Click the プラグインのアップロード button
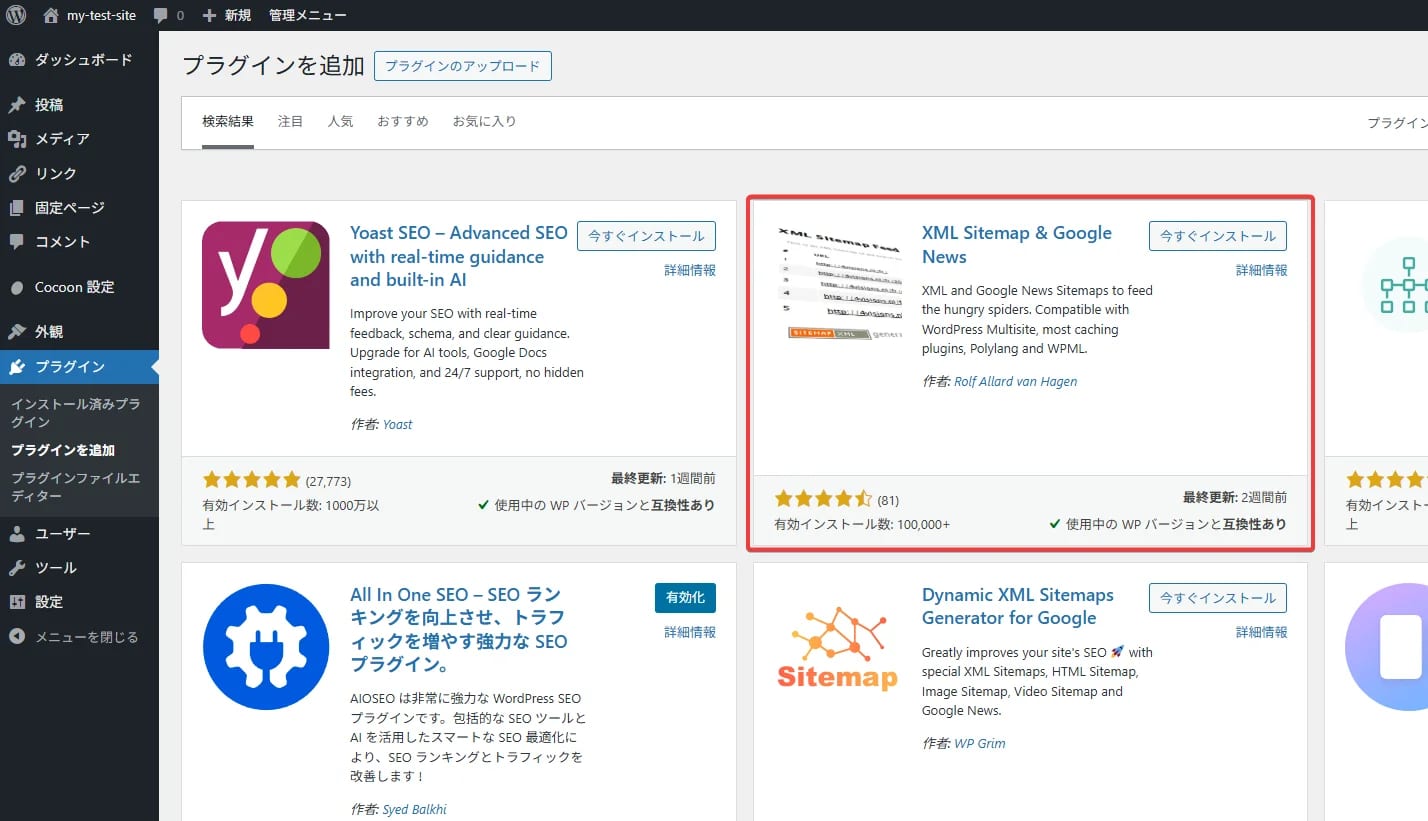Image resolution: width=1428 pixels, height=821 pixels. tap(462, 65)
